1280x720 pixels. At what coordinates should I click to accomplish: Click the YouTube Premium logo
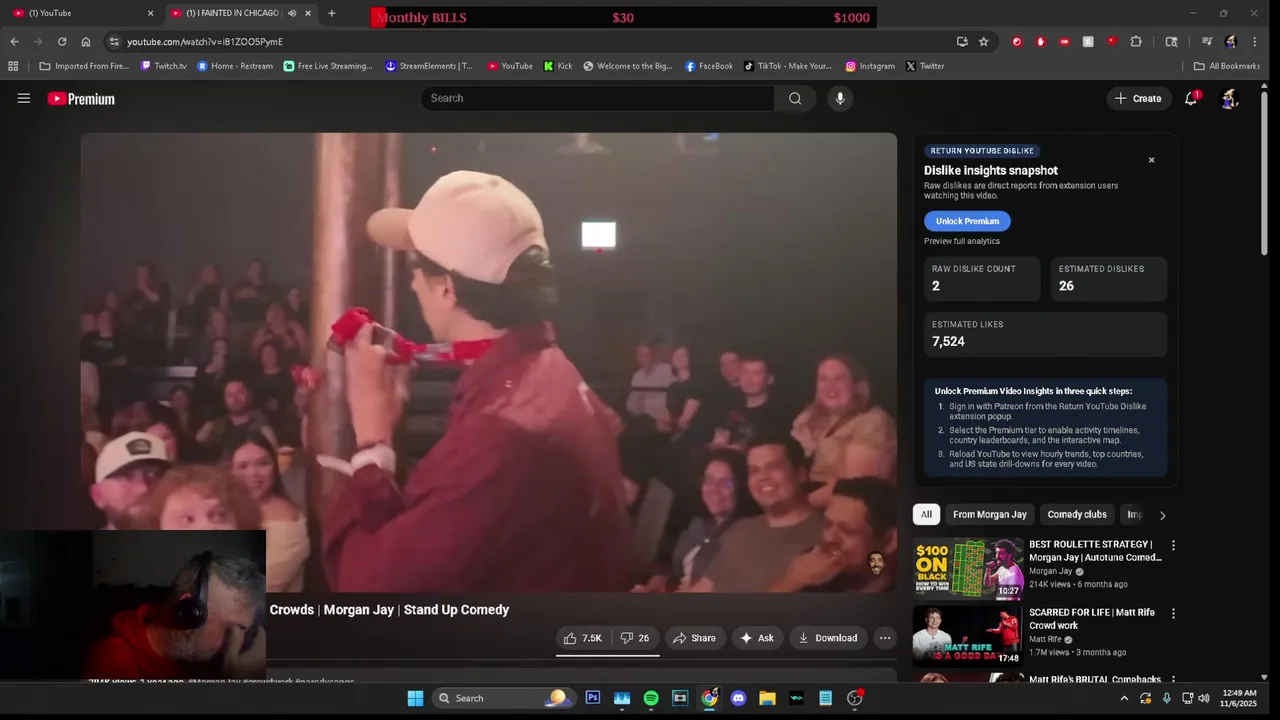click(81, 99)
